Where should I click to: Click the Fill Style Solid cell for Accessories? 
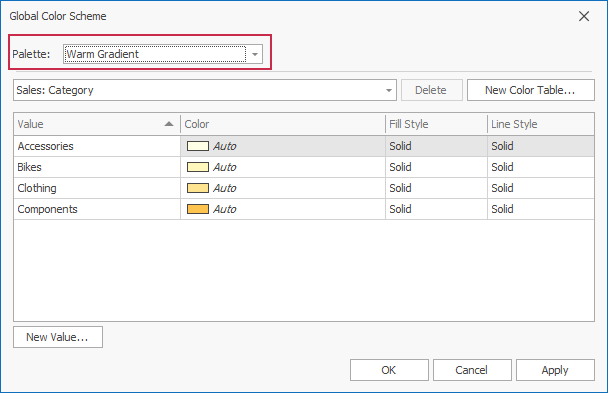pyautogui.click(x=437, y=146)
